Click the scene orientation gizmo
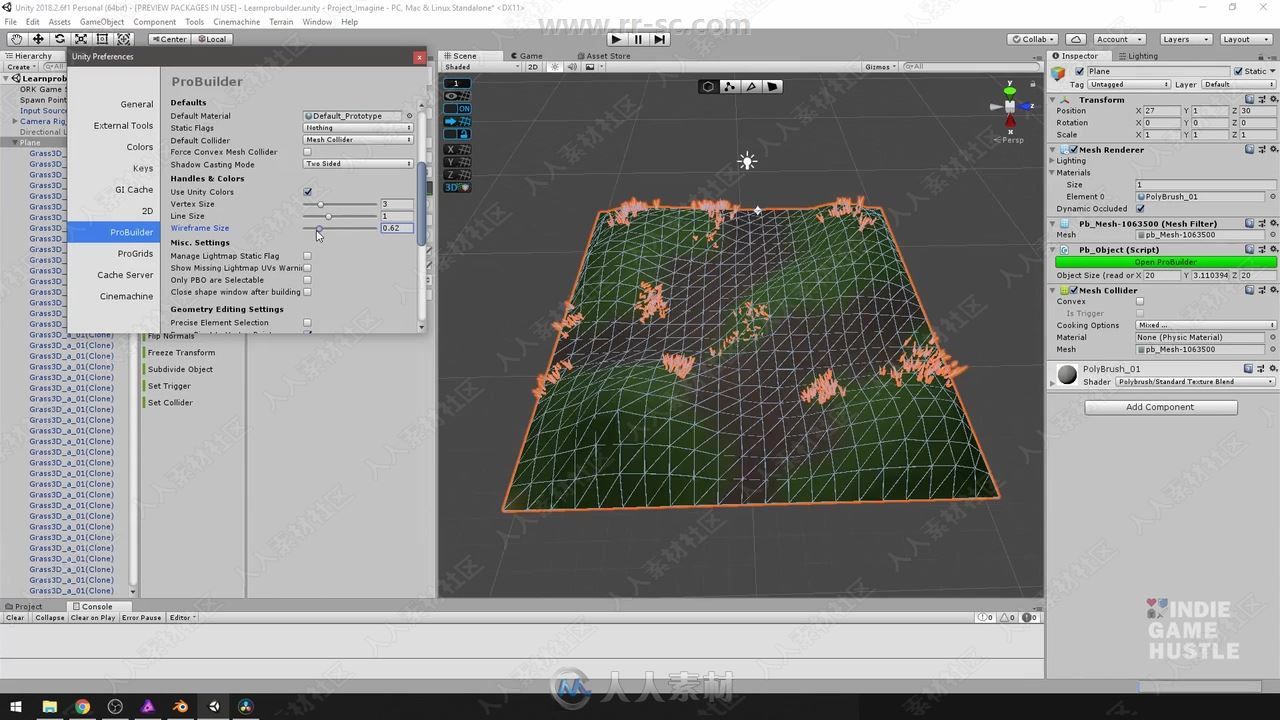This screenshot has width=1280, height=720. (1010, 106)
